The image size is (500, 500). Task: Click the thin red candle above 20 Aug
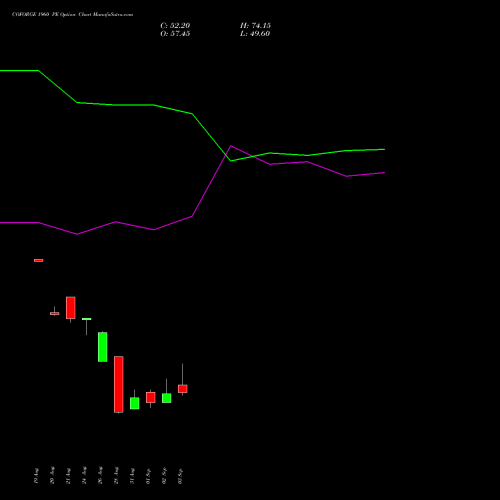tap(55, 313)
